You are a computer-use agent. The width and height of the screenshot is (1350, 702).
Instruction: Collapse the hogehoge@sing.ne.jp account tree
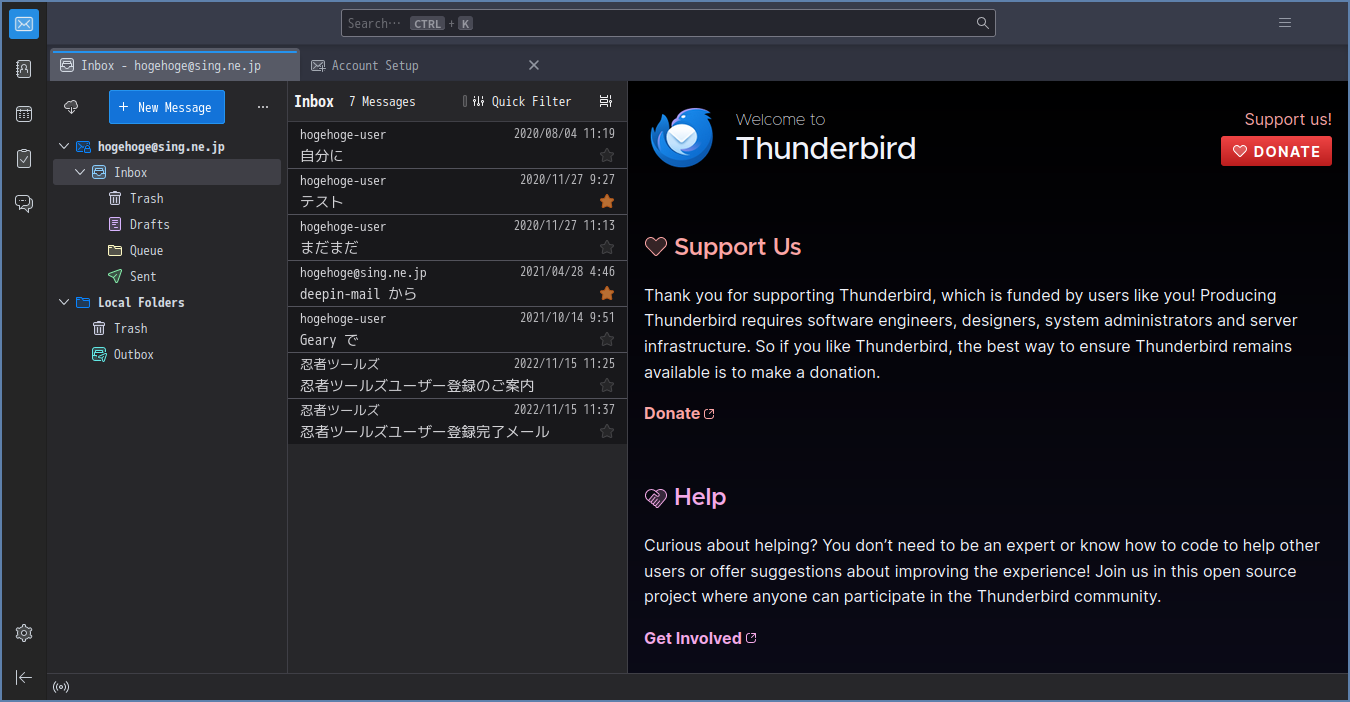tap(64, 146)
